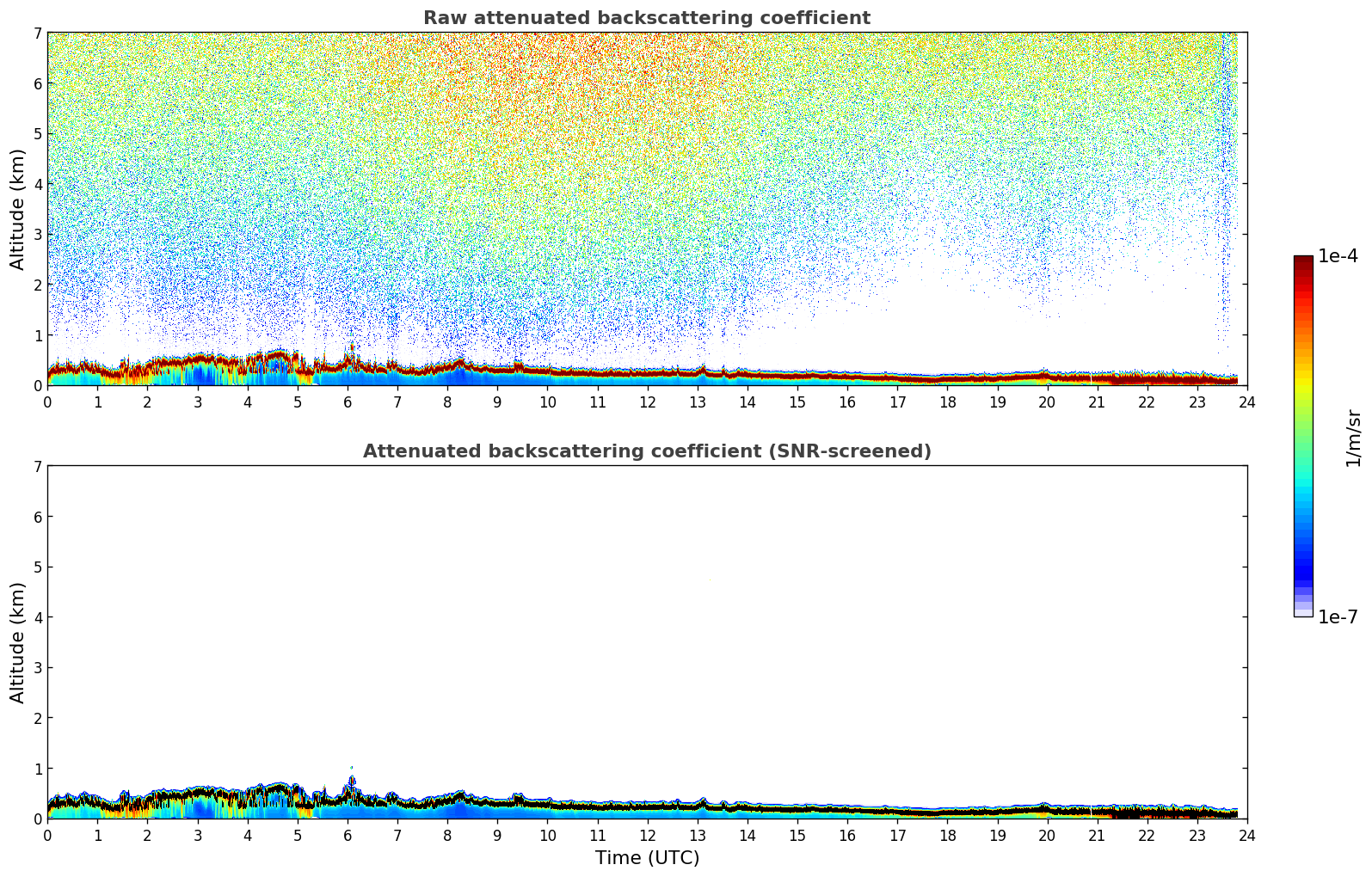
Task: Click time tick label "18" under the raw plot
Action: tap(947, 402)
